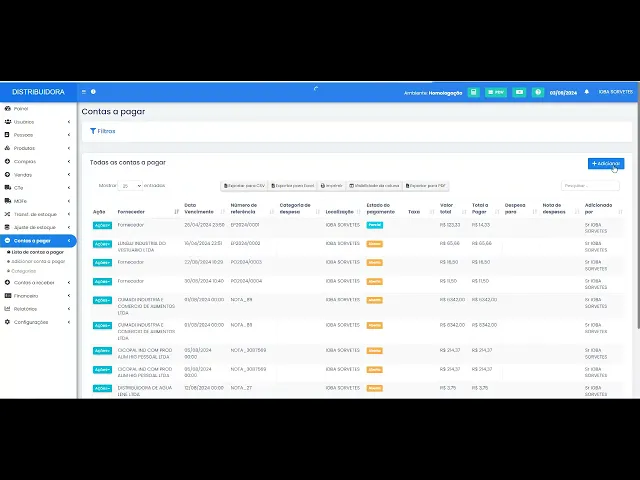Image resolution: width=640 pixels, height=480 pixels.
Task: Open Ações dropdown for NOTA_27 row
Action: (102, 388)
